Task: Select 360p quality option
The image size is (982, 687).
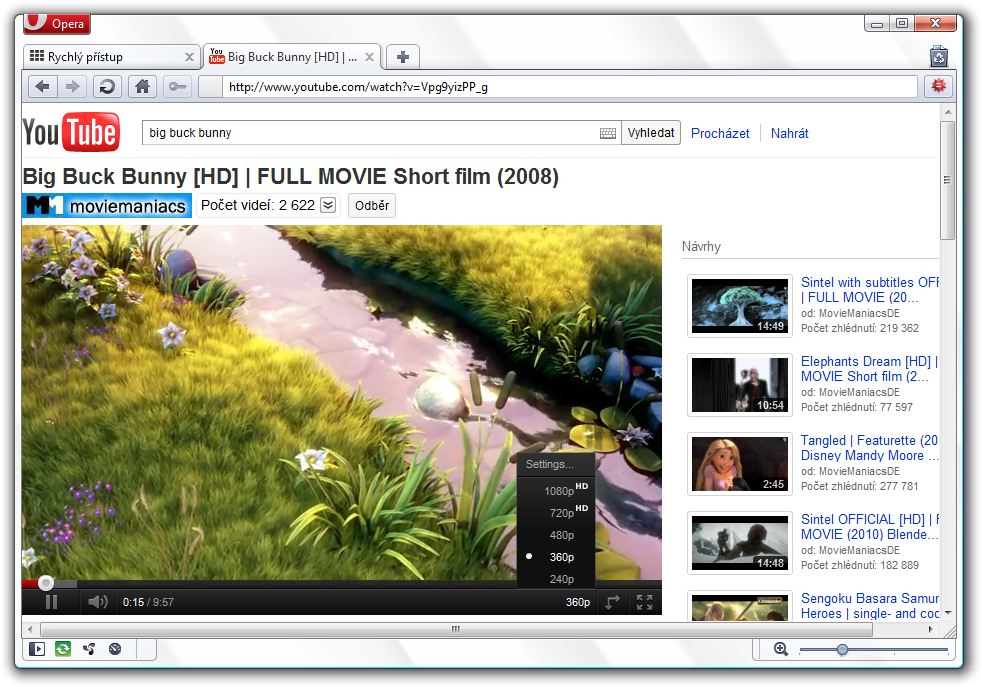Action: (556, 557)
